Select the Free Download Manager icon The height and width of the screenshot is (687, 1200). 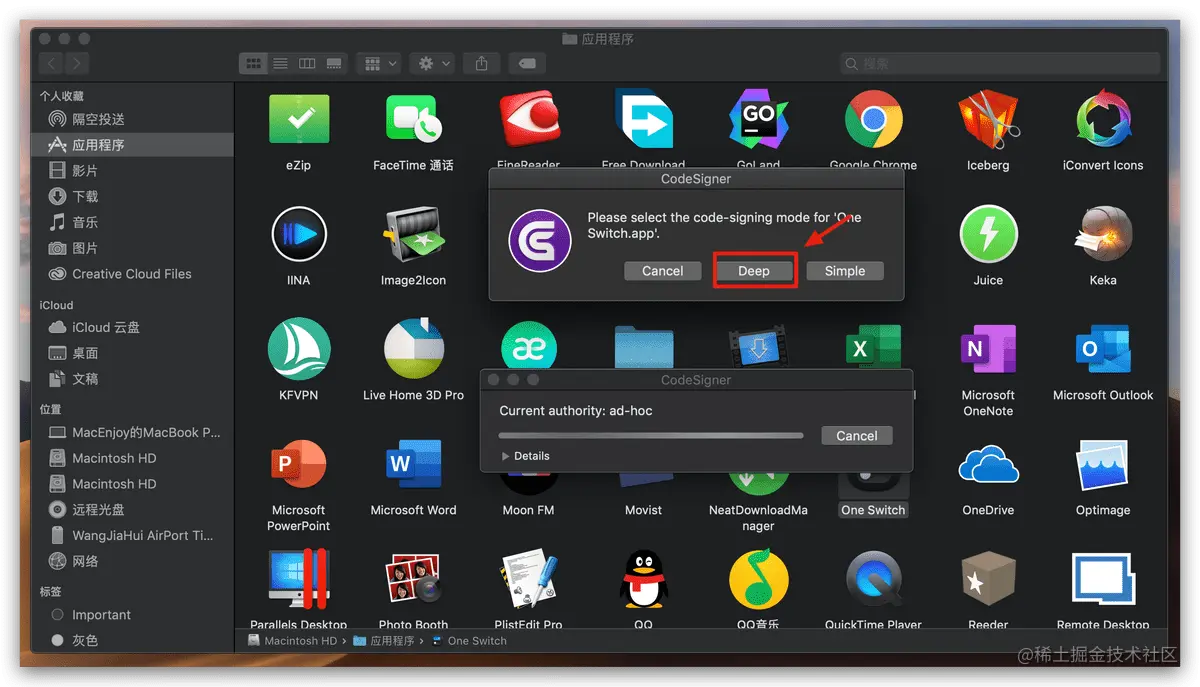pyautogui.click(x=643, y=121)
